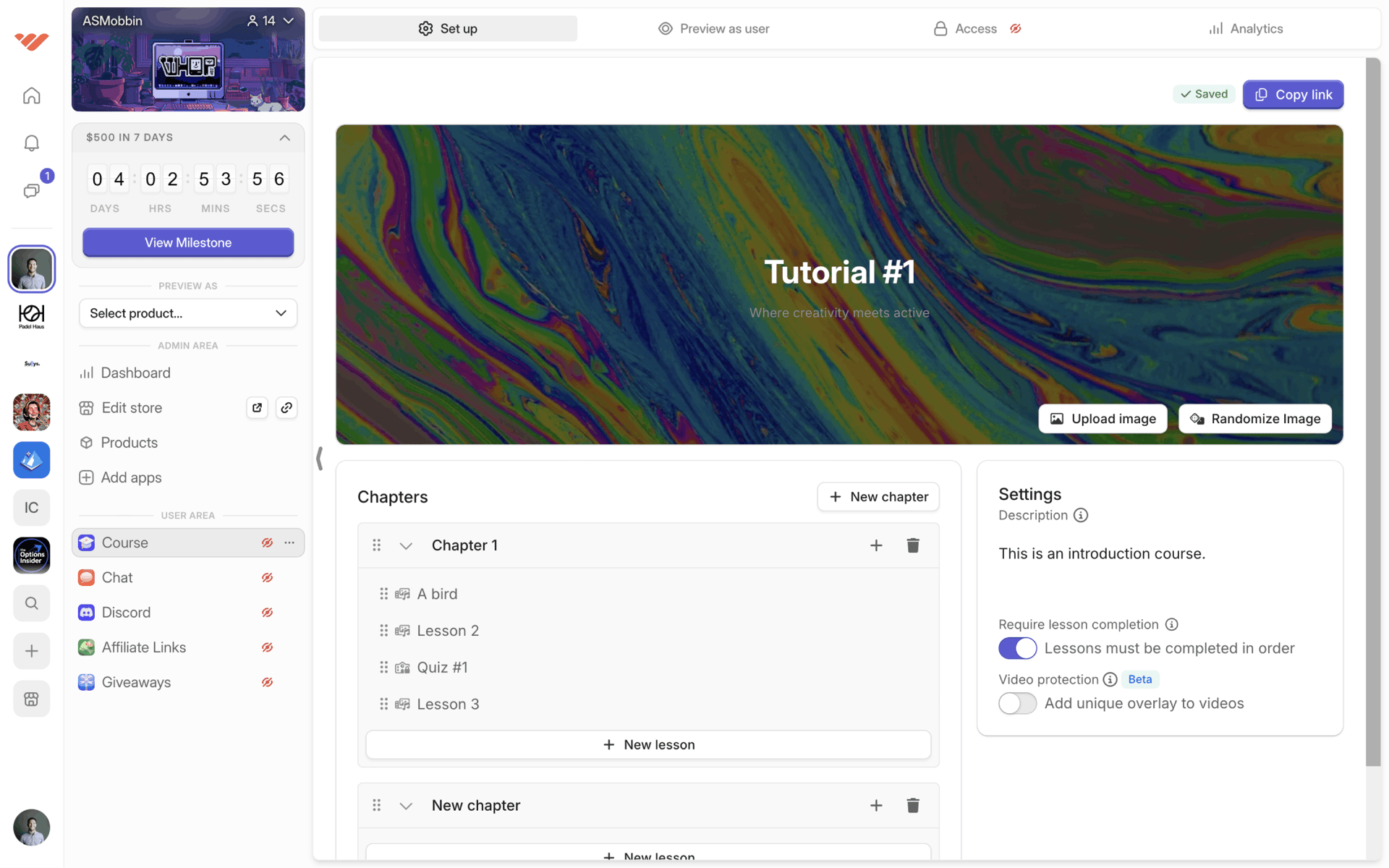Click the New chapter button
Viewport: 1389px width, 868px height.
(x=878, y=497)
